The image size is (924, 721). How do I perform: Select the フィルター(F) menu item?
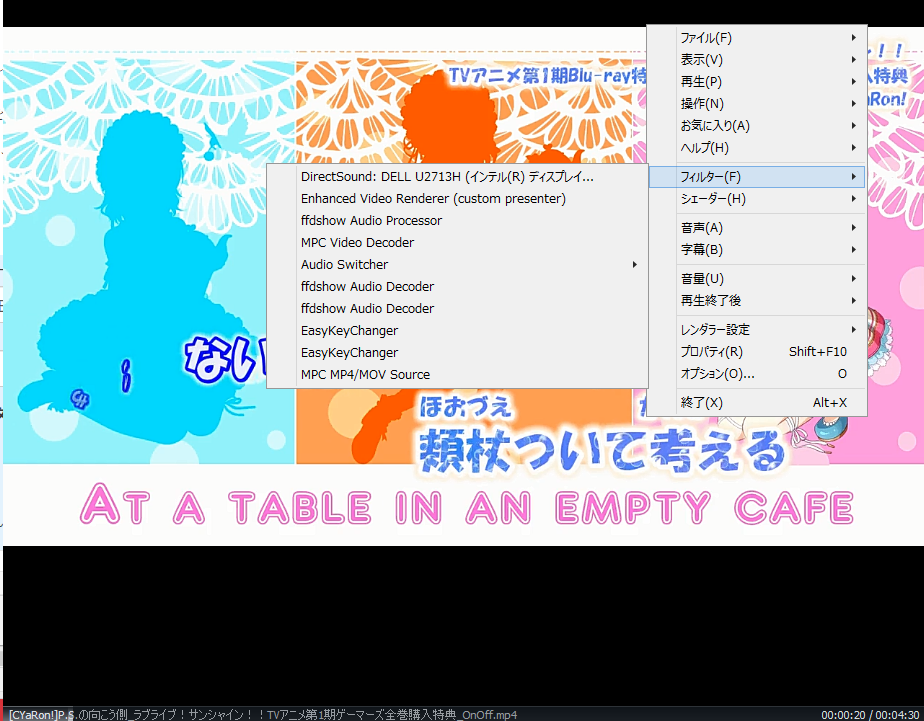pyautogui.click(x=757, y=177)
